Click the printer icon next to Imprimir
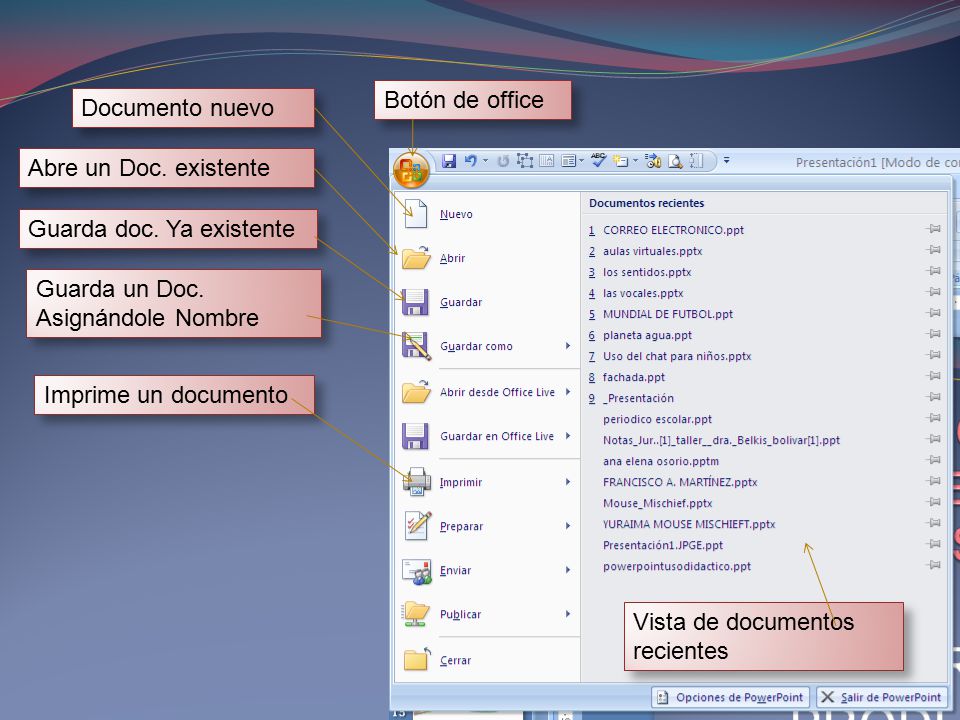 click(x=416, y=482)
